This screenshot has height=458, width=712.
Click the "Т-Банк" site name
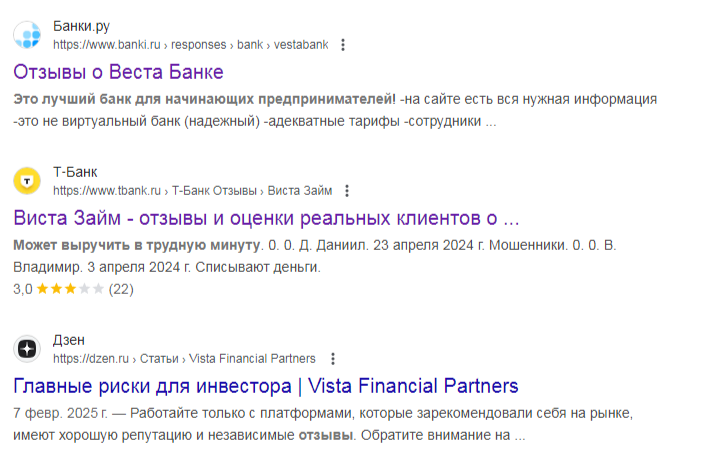coord(75,172)
